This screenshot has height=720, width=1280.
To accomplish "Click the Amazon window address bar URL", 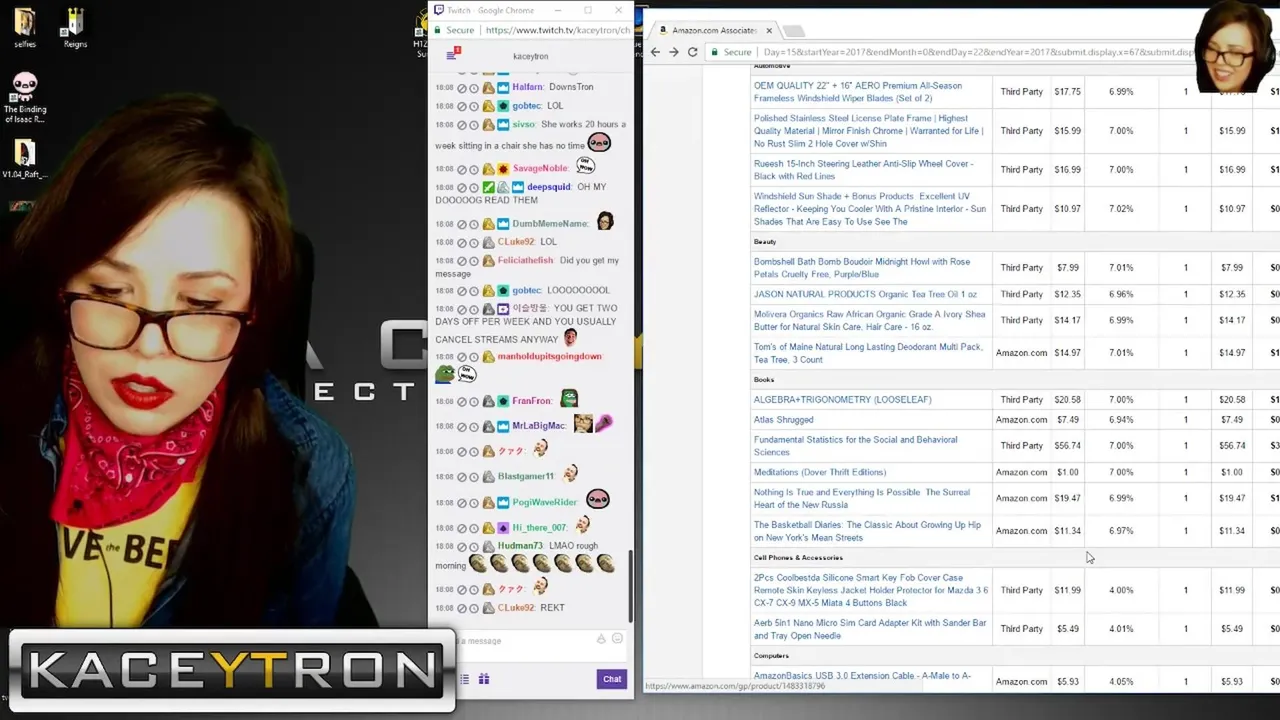I will pyautogui.click(x=980, y=52).
